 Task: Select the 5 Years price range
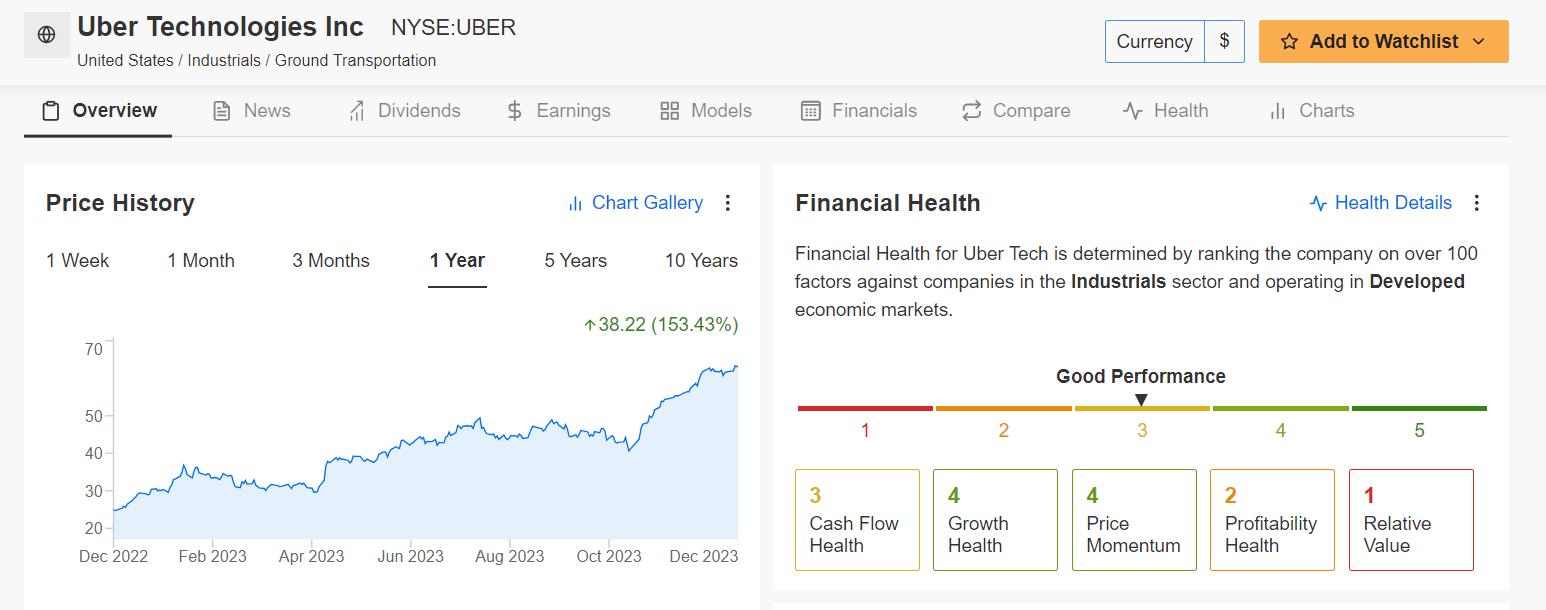point(576,261)
